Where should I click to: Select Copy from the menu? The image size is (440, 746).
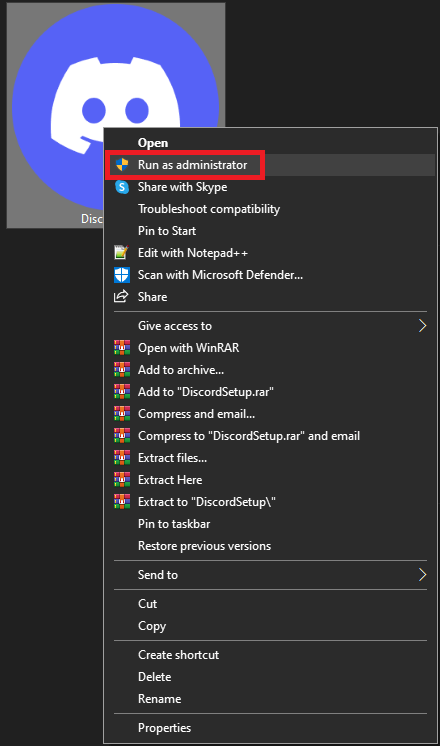(x=270, y=626)
